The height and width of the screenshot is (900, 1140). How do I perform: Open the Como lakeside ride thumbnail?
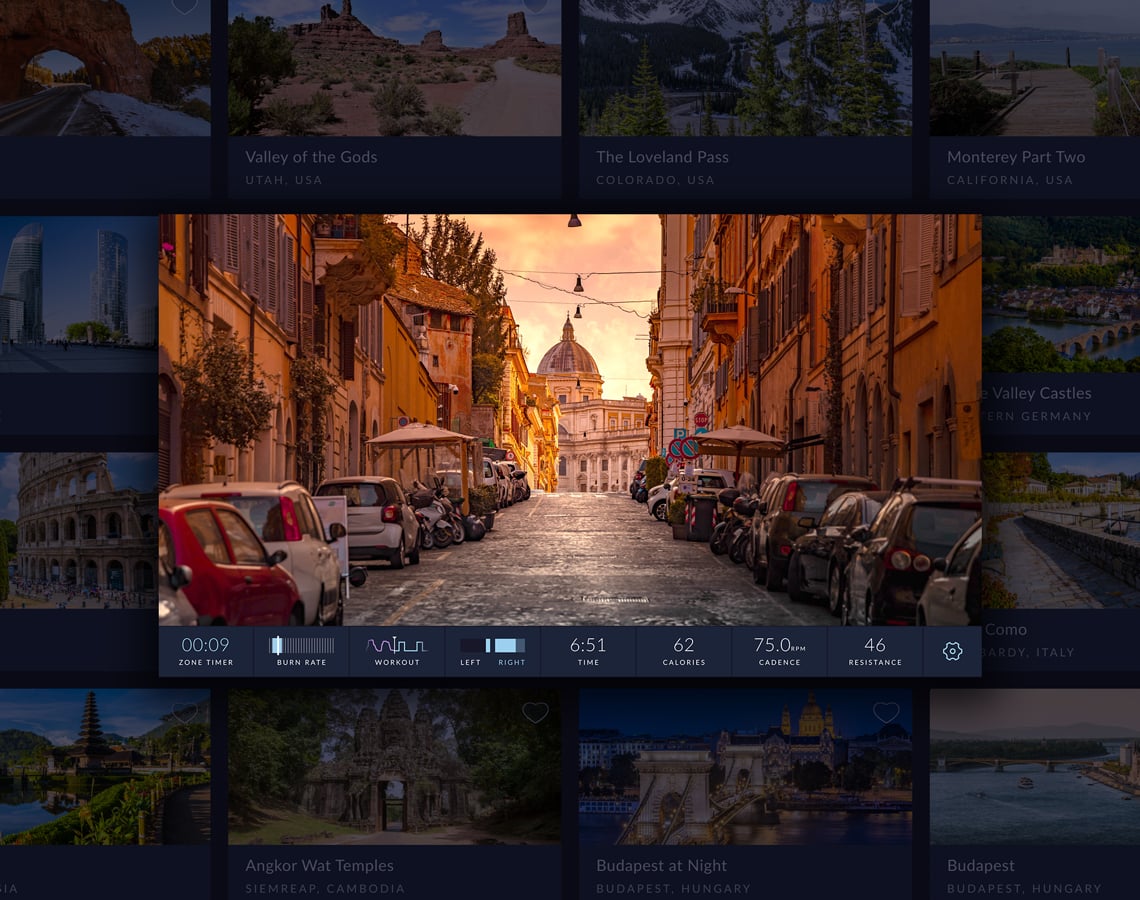click(1061, 531)
